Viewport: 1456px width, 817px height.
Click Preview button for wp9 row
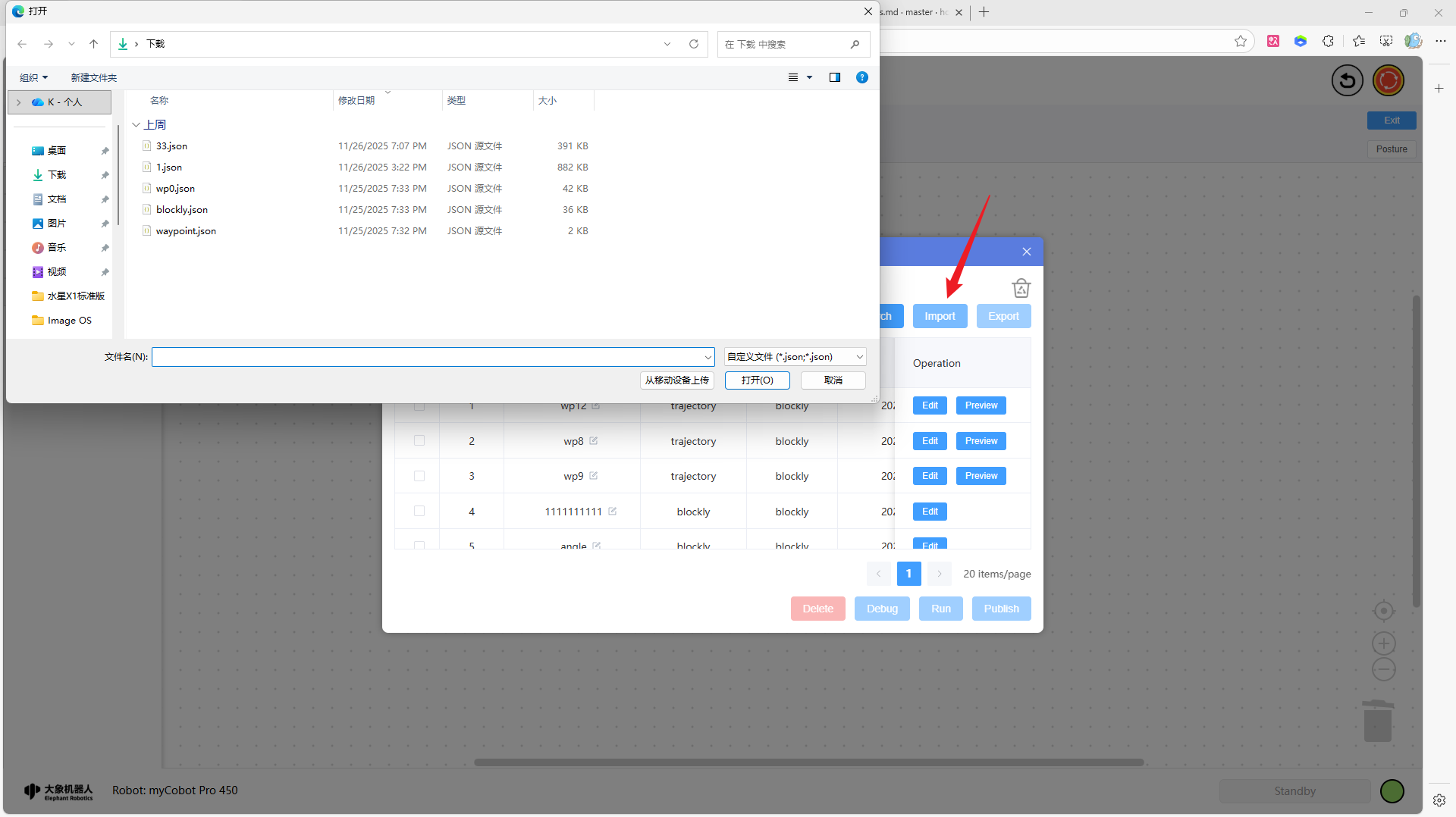click(x=981, y=476)
